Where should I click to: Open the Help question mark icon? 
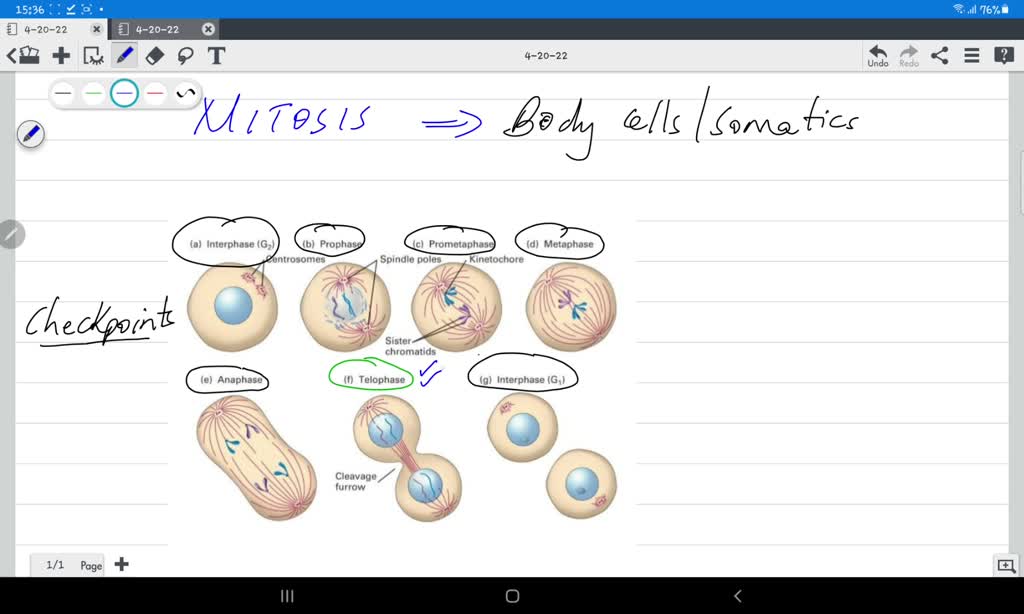1003,56
